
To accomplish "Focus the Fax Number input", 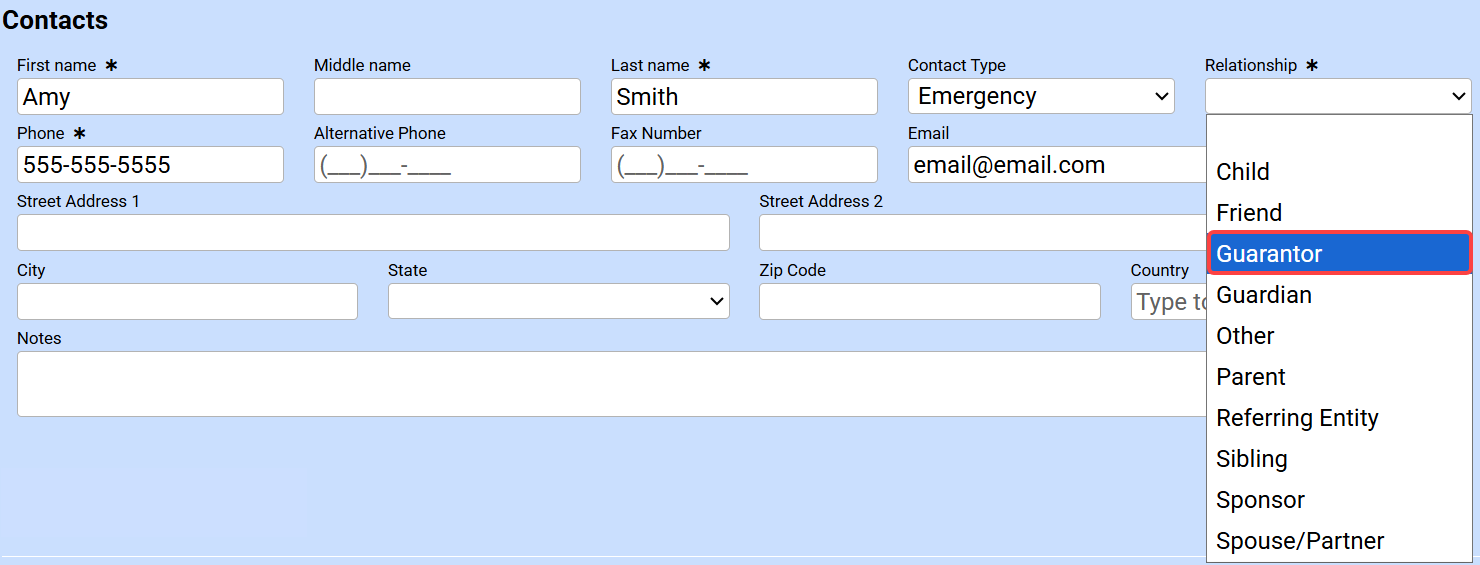I will coord(744,165).
